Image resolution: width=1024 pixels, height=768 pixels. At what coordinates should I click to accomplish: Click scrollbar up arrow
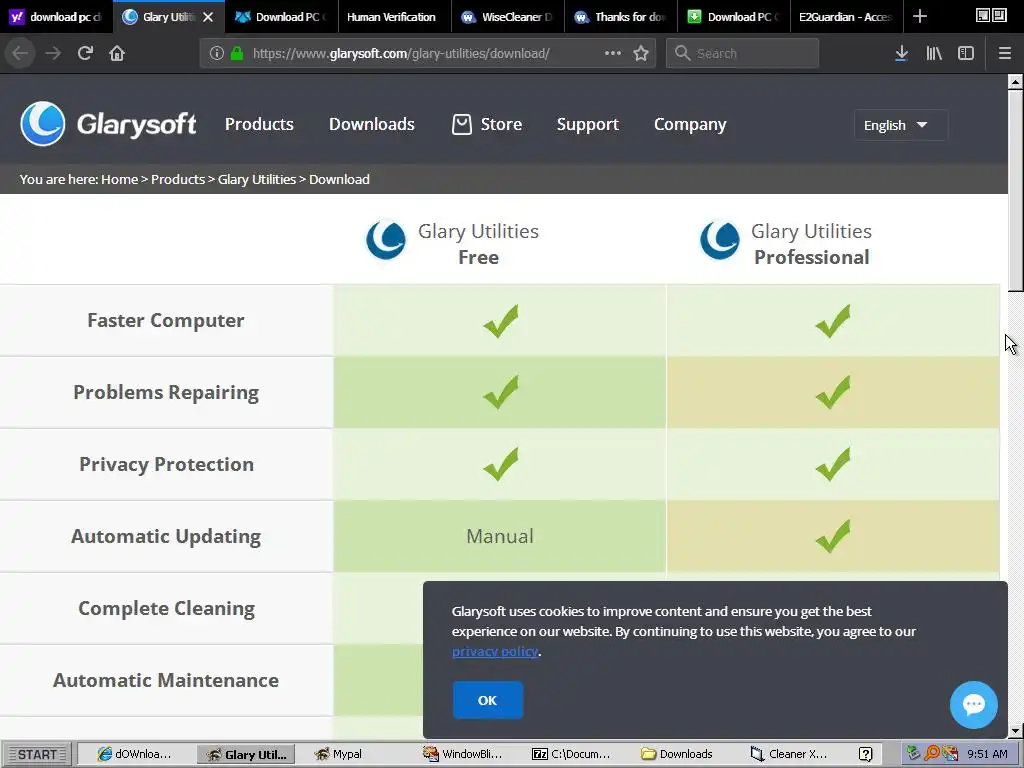pos(1015,82)
